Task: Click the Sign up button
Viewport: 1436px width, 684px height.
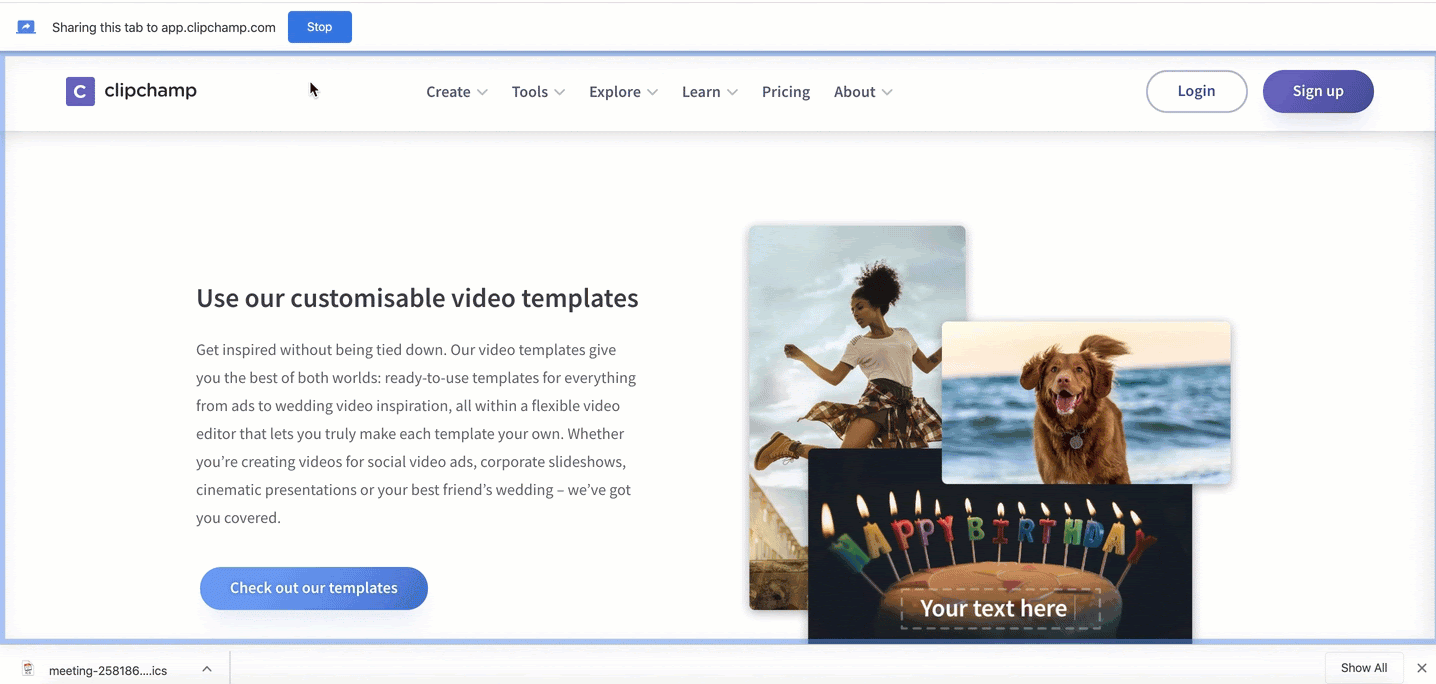Action: coord(1318,91)
